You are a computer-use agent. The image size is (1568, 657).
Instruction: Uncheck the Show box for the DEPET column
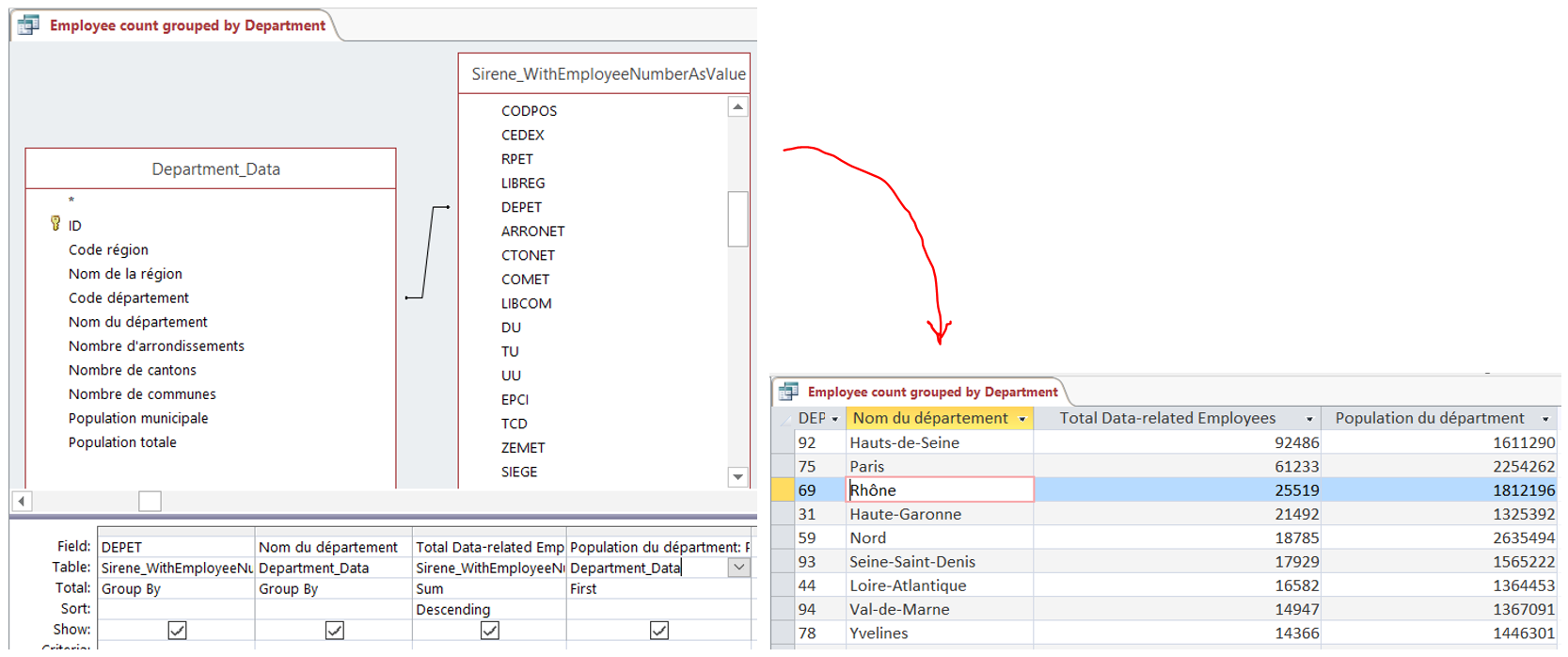[x=177, y=630]
